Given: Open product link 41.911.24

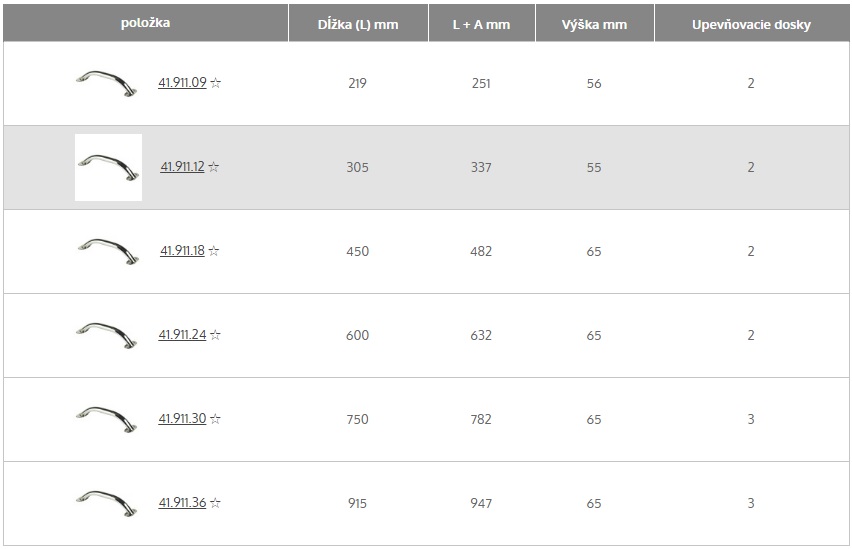Looking at the screenshot, I should click(183, 334).
